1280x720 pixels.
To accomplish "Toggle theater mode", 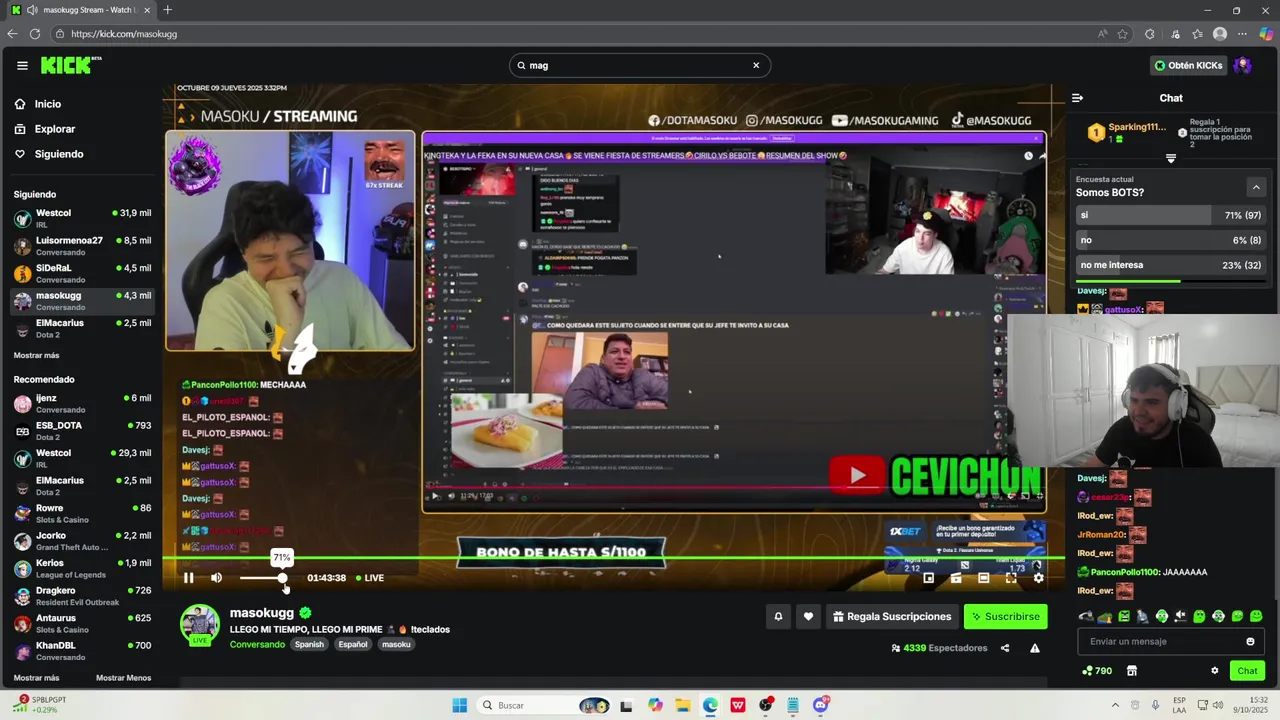I will pyautogui.click(x=983, y=578).
